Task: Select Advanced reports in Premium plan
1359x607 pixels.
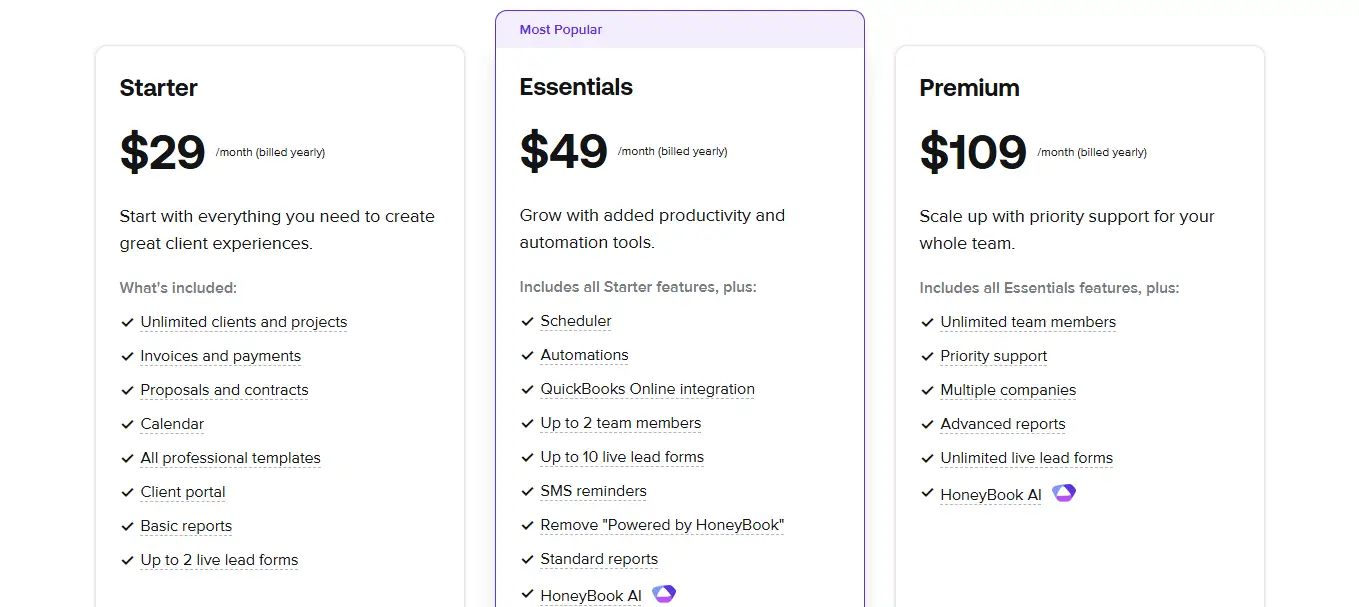Action: 1003,424
